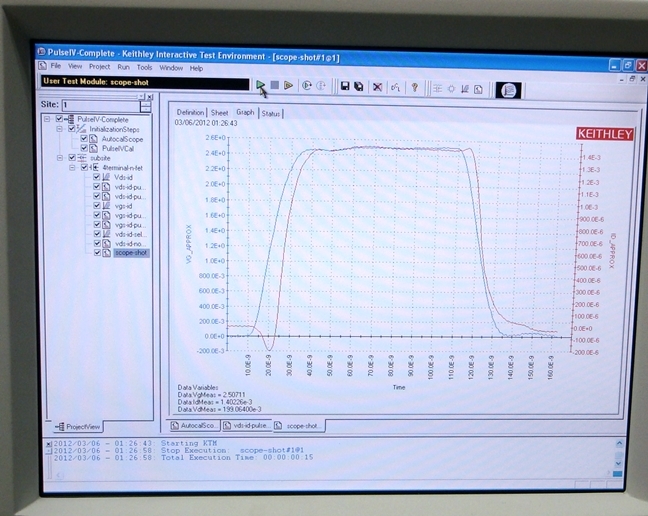The width and height of the screenshot is (648, 516).
Task: Open the Run menu
Action: (x=124, y=67)
